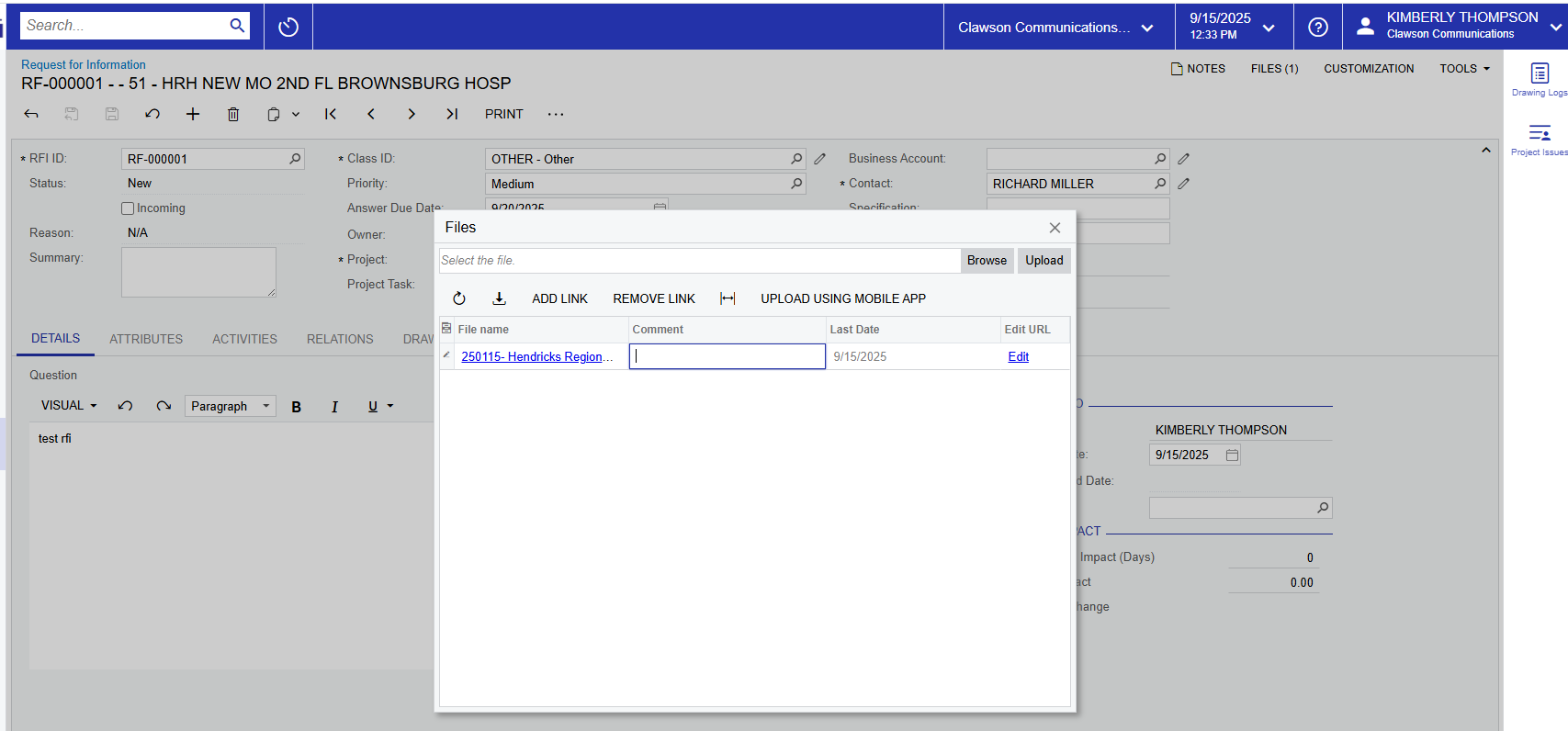1568x731 pixels.
Task: Open the Clawson Communications company dropdown
Action: tap(1055, 28)
